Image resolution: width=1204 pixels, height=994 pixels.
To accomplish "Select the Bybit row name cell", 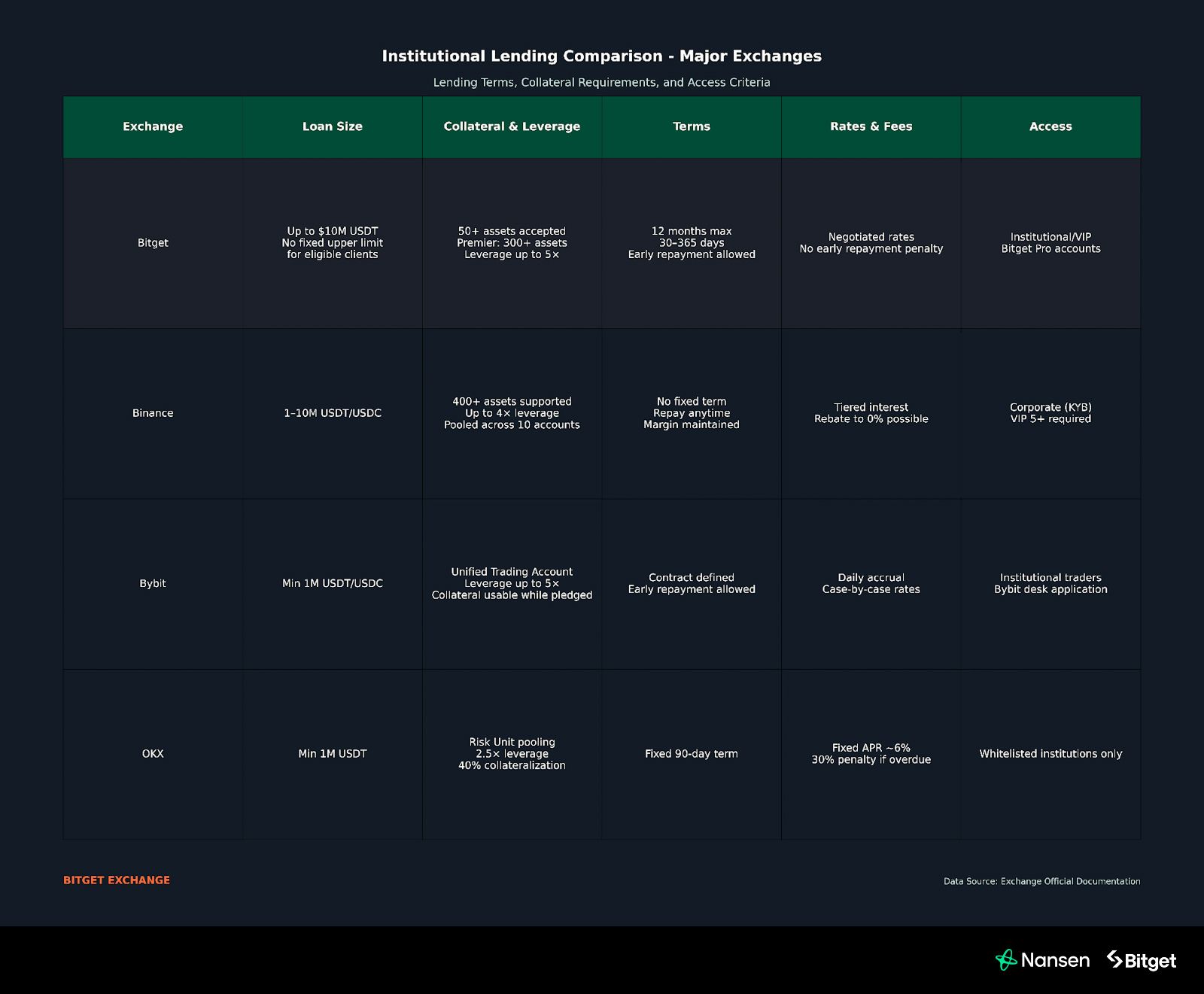I will pyautogui.click(x=153, y=583).
